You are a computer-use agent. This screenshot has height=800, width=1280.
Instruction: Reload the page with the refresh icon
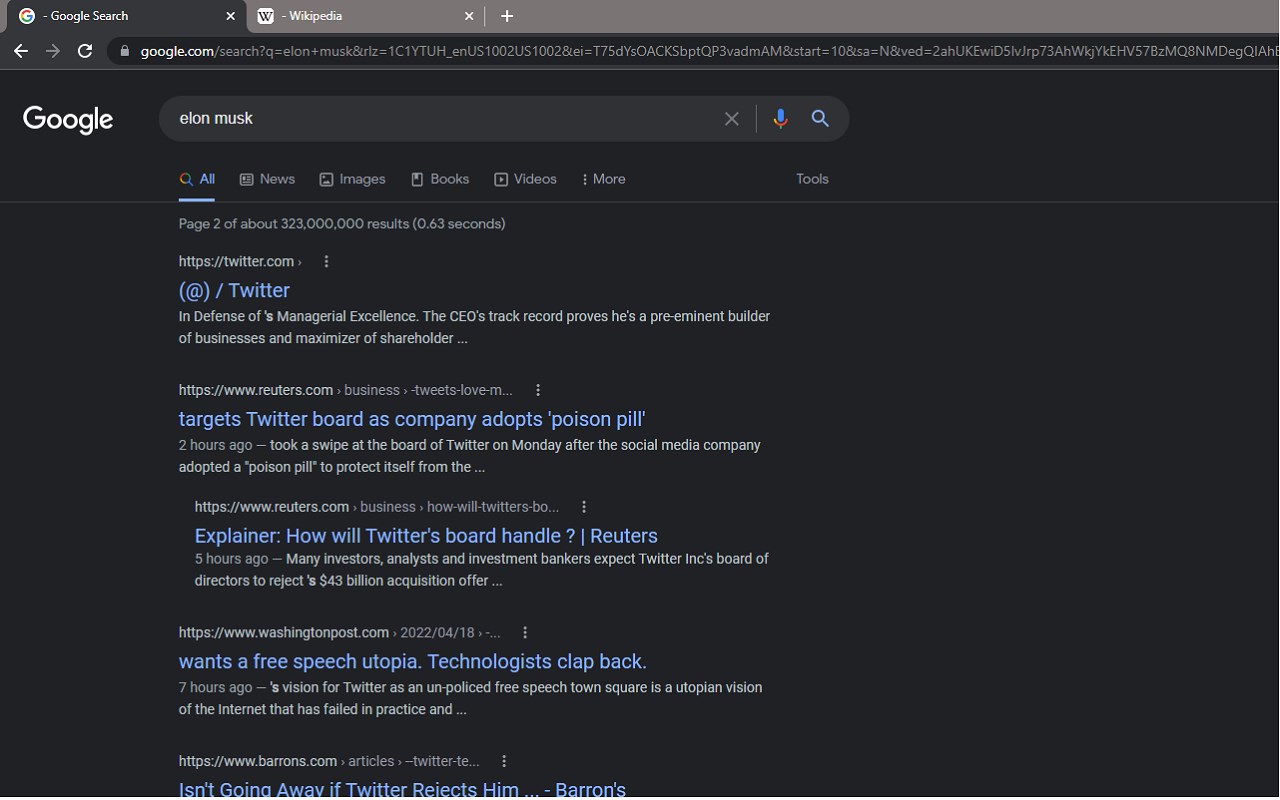click(x=85, y=51)
